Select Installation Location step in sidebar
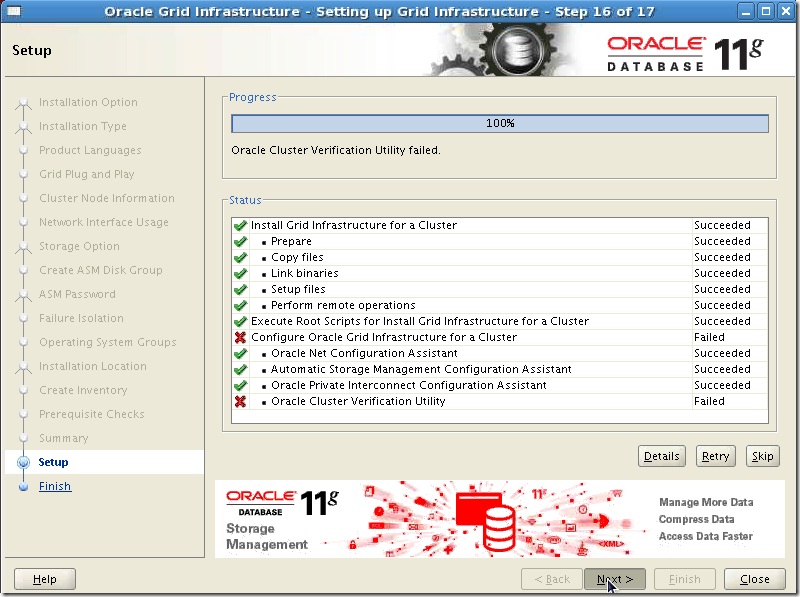 92,366
